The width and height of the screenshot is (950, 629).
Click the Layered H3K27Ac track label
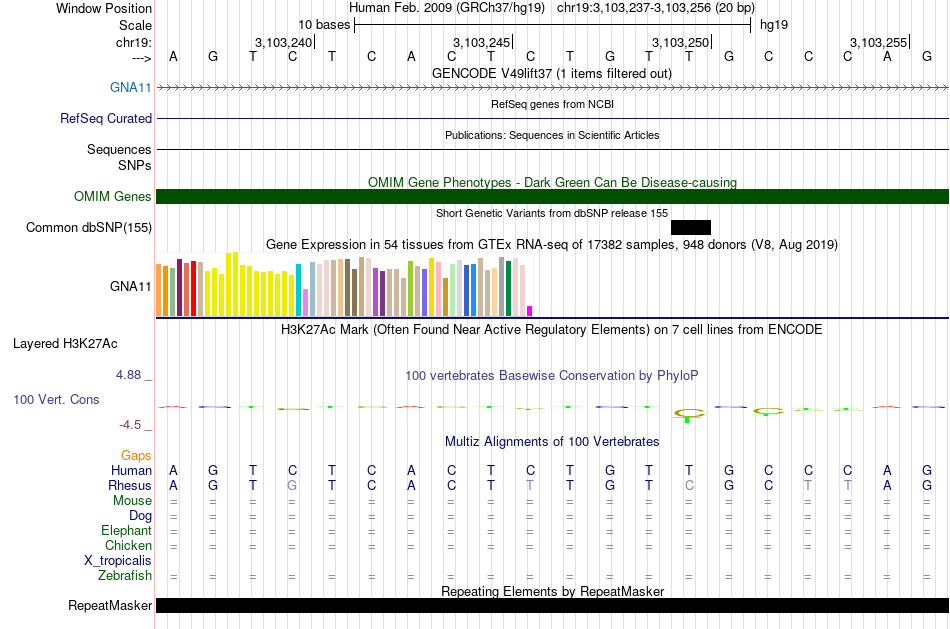click(x=65, y=343)
